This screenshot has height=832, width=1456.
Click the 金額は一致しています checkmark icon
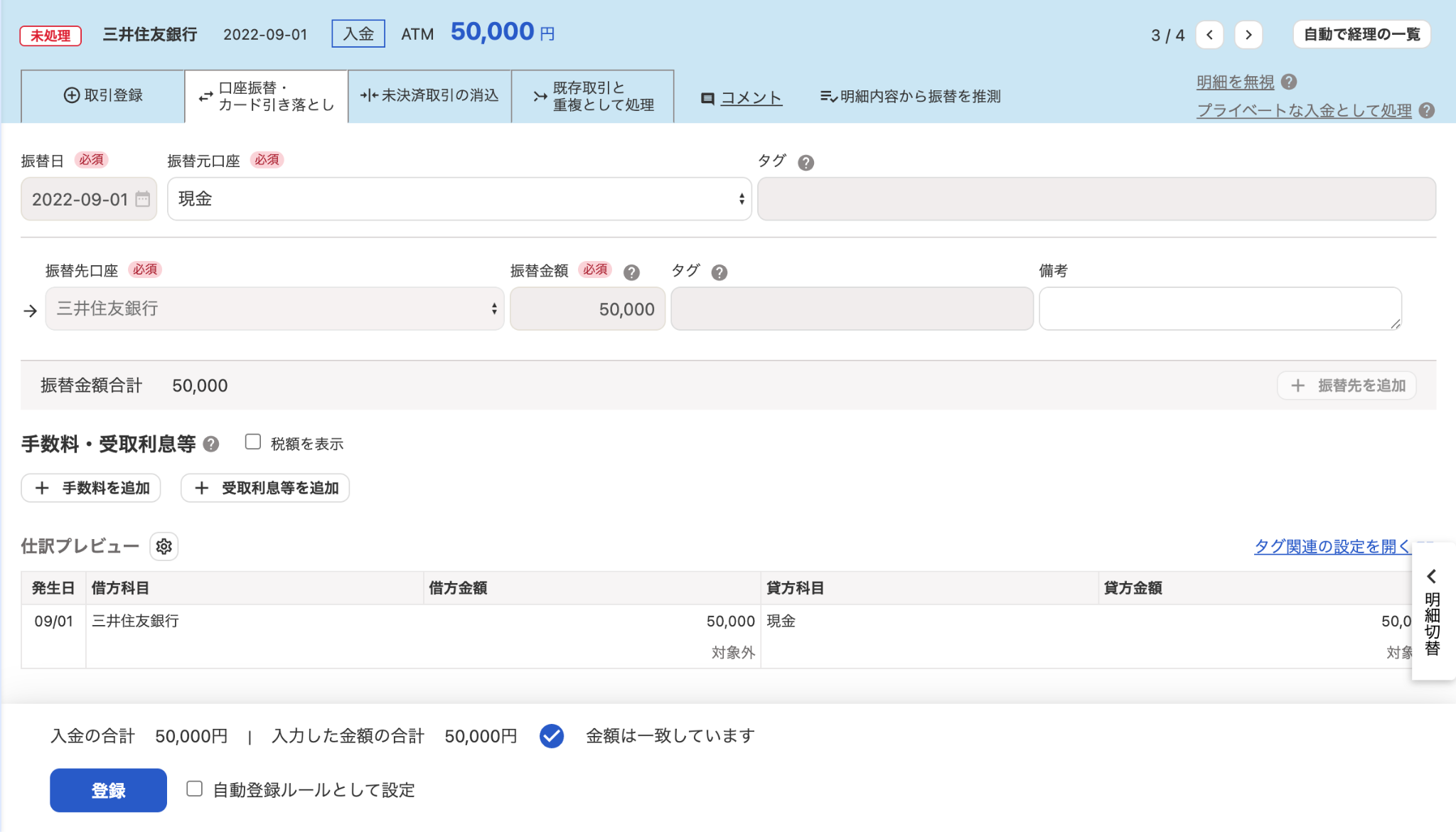pyautogui.click(x=552, y=736)
